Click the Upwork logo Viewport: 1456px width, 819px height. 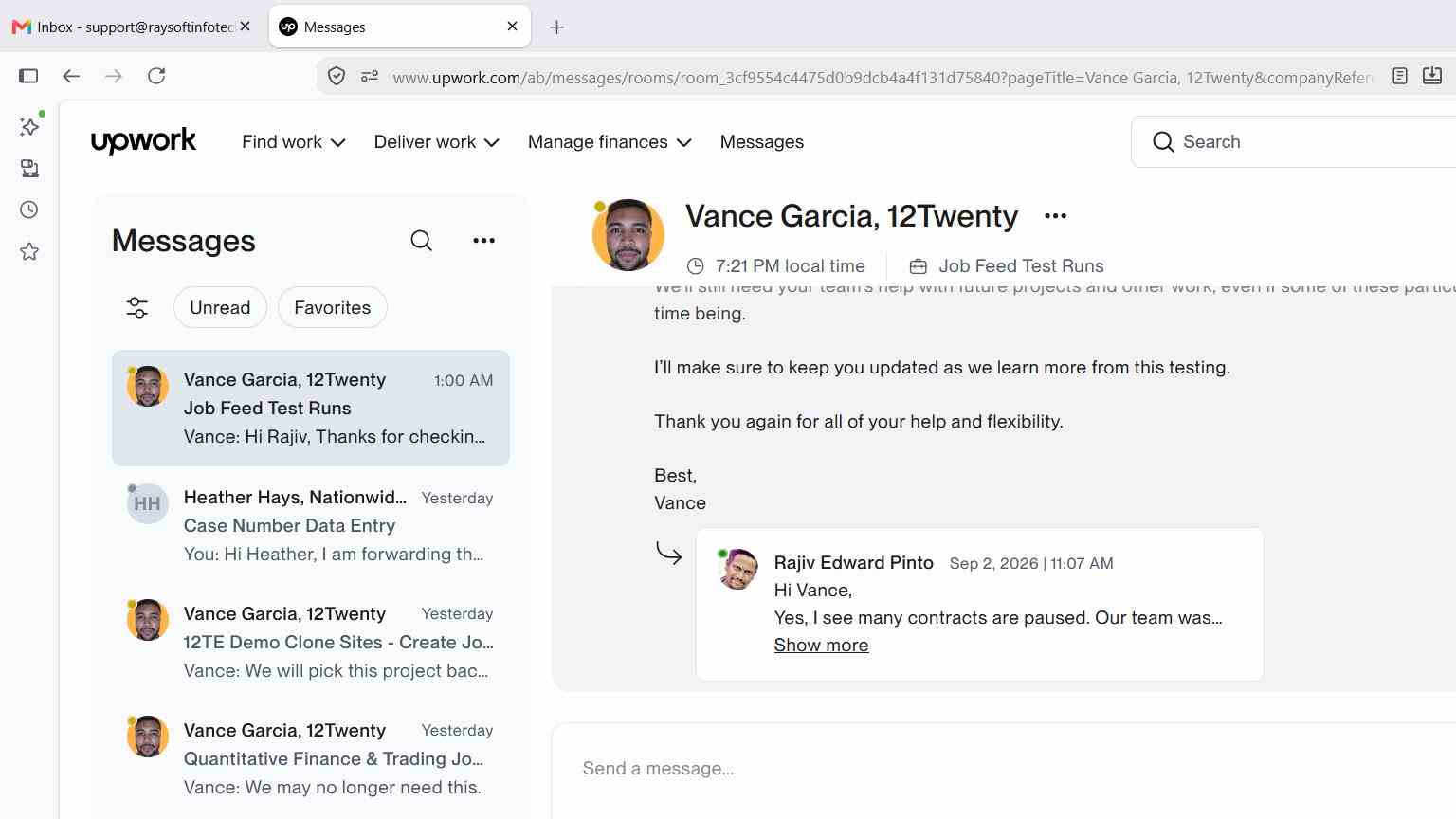(x=143, y=141)
